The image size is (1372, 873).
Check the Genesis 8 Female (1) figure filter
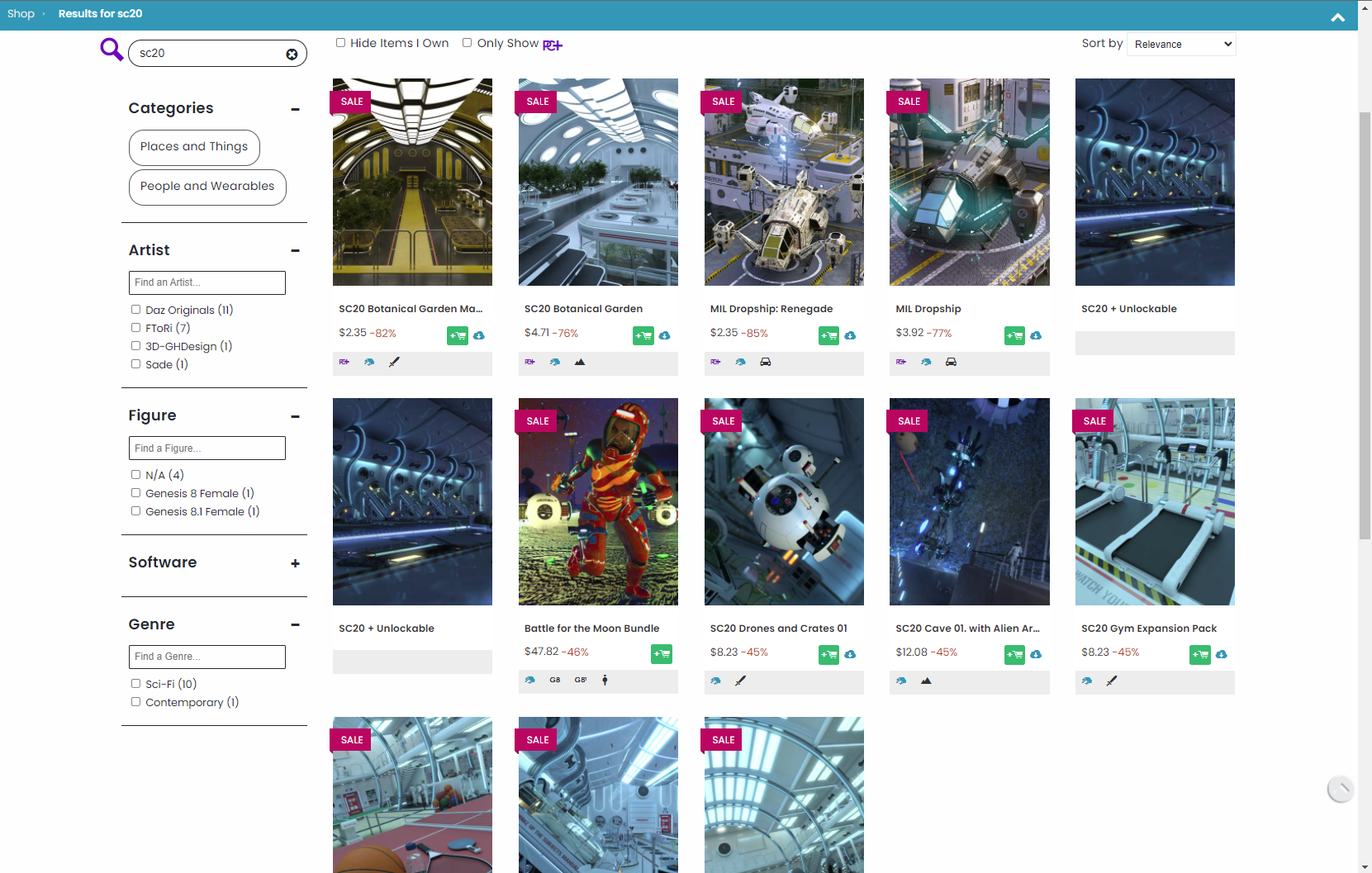135,493
